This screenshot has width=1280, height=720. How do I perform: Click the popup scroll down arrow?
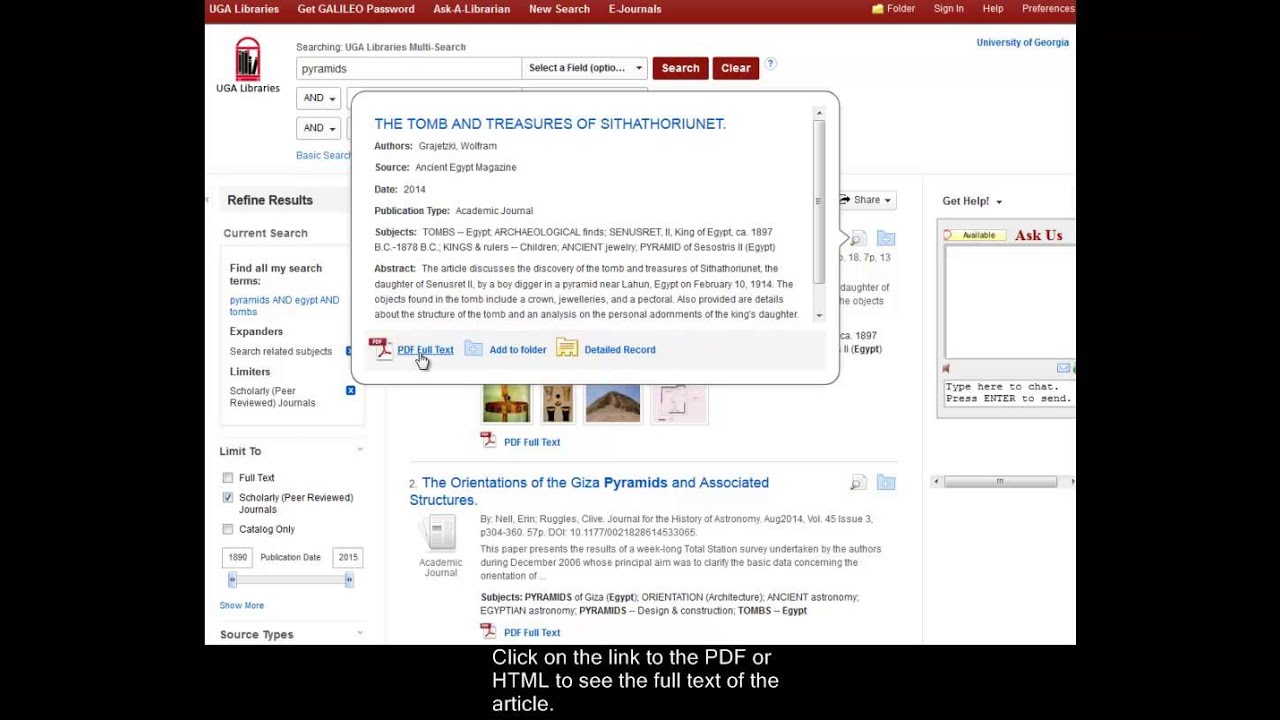[x=819, y=316]
